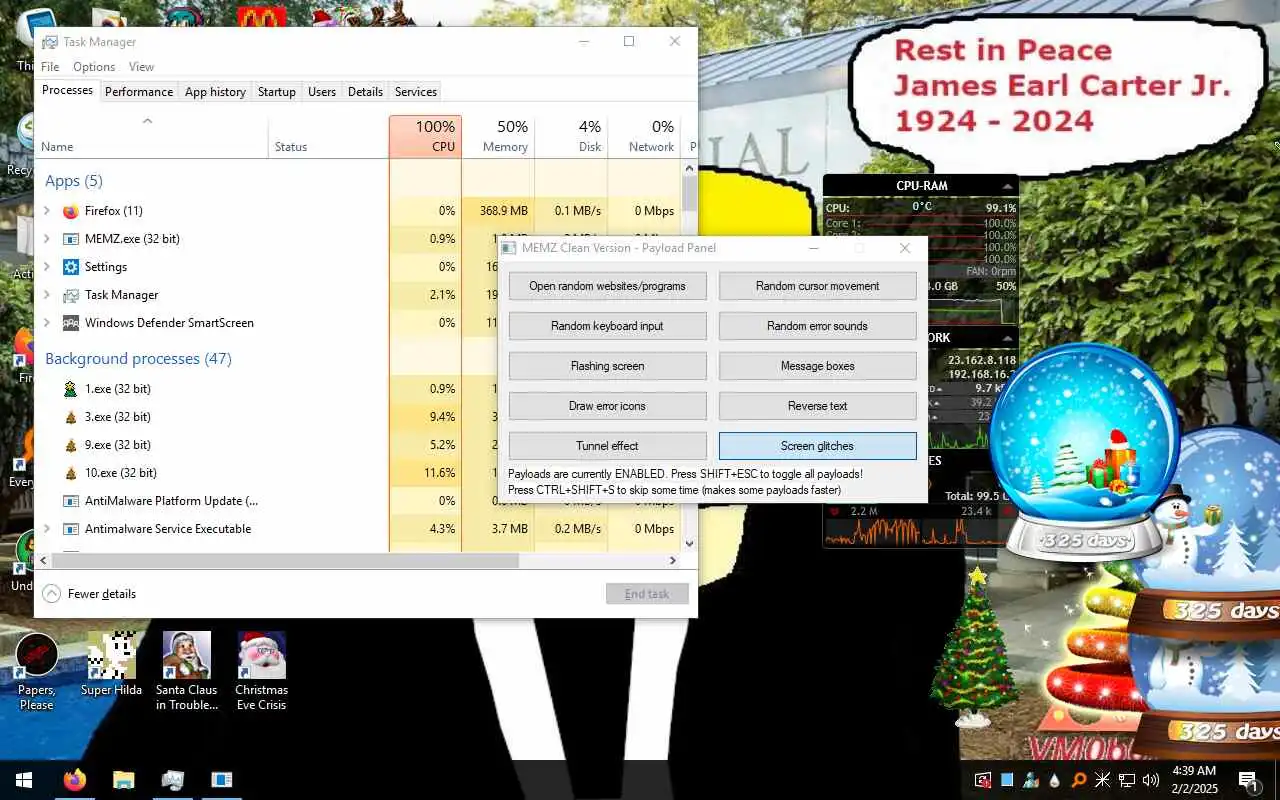
Task: Open Super Hilda desktop shortcut
Action: coord(111,665)
